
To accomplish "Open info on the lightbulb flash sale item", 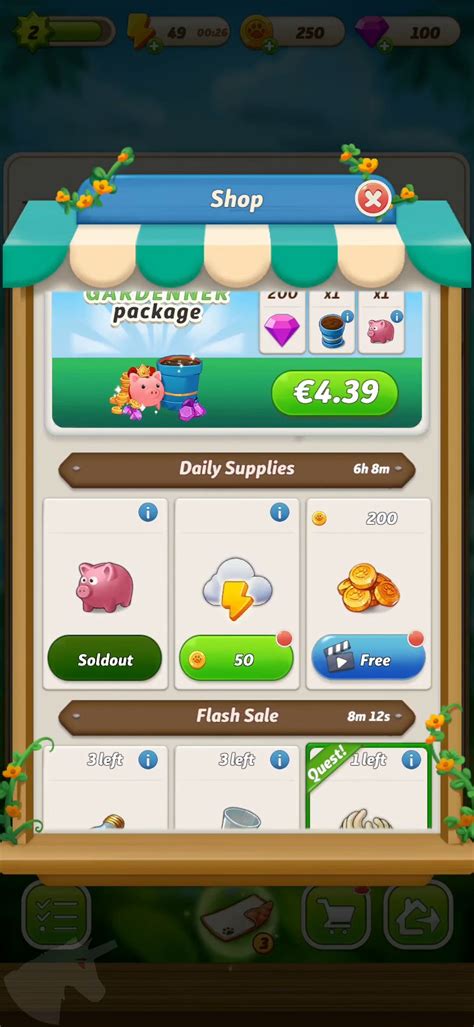I will point(148,760).
